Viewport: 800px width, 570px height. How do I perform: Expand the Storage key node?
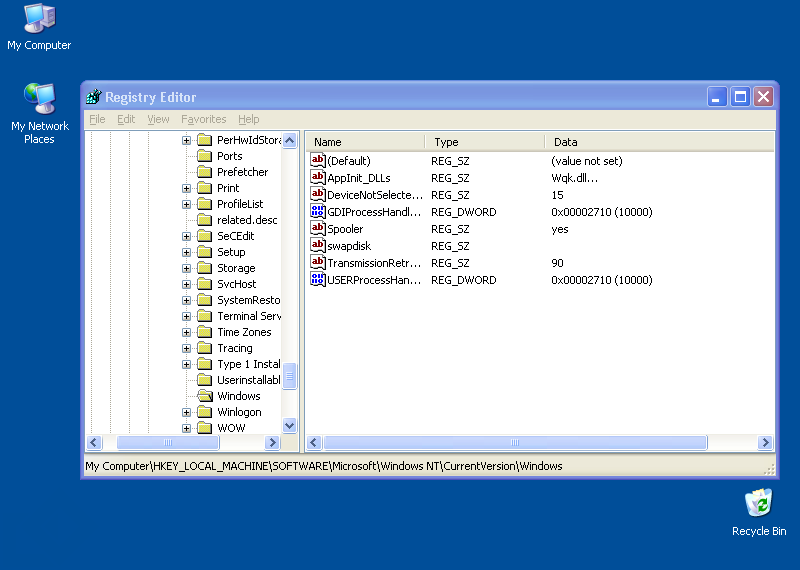pos(186,268)
